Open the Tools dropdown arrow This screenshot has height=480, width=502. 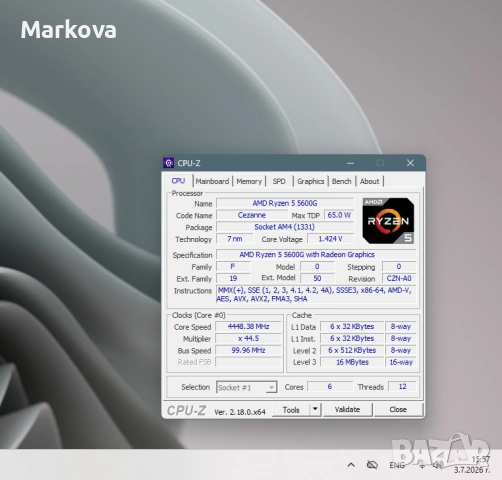pyautogui.click(x=315, y=409)
